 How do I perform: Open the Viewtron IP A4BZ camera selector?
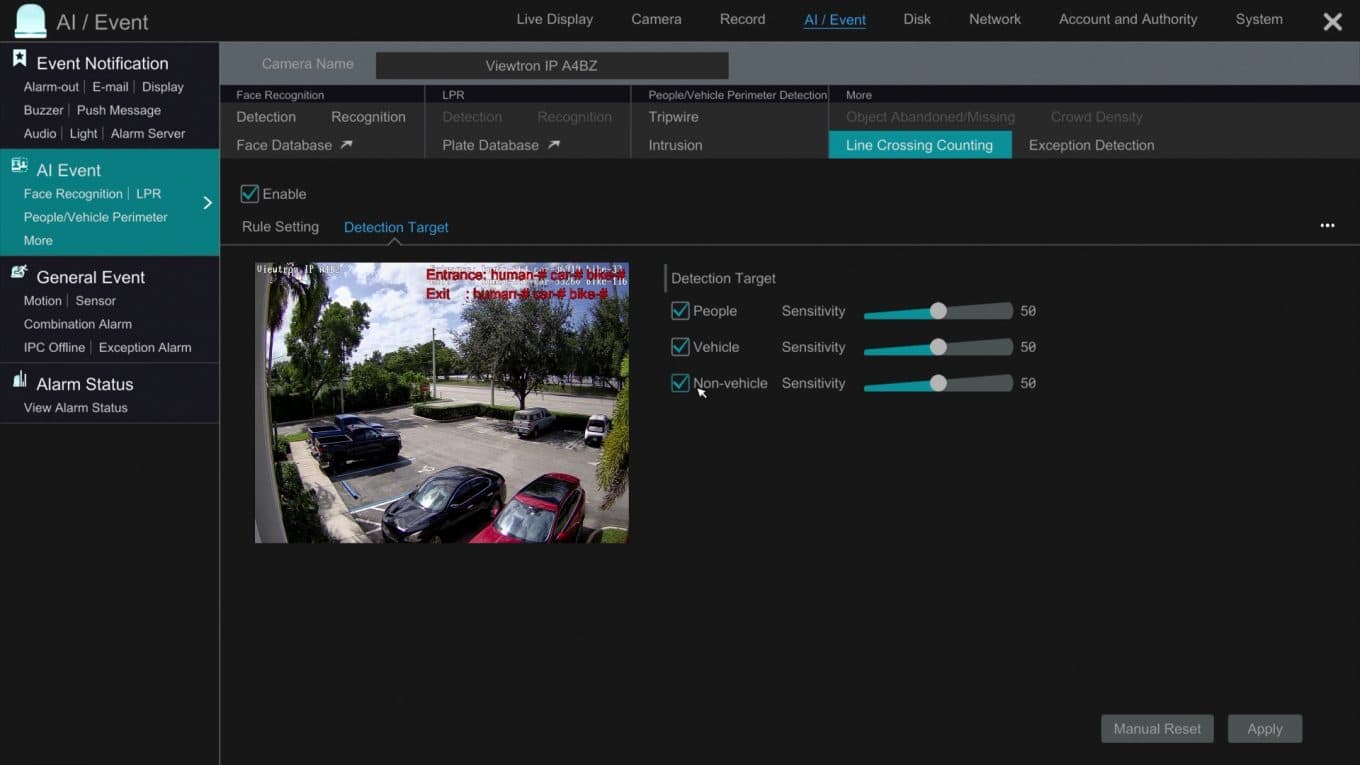pos(551,65)
